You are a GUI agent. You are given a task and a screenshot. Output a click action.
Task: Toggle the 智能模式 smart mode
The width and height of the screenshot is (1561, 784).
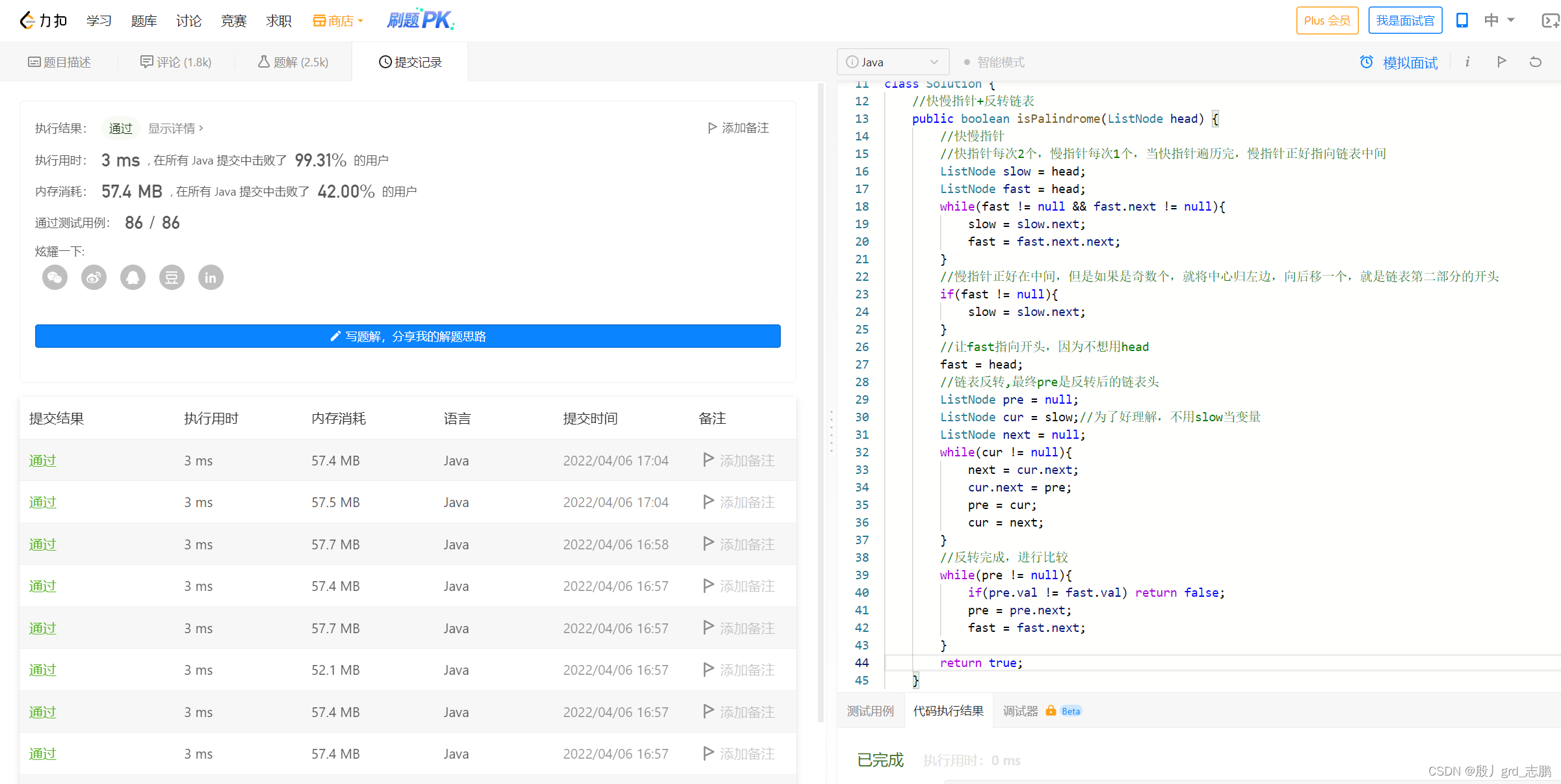pyautogui.click(x=994, y=62)
